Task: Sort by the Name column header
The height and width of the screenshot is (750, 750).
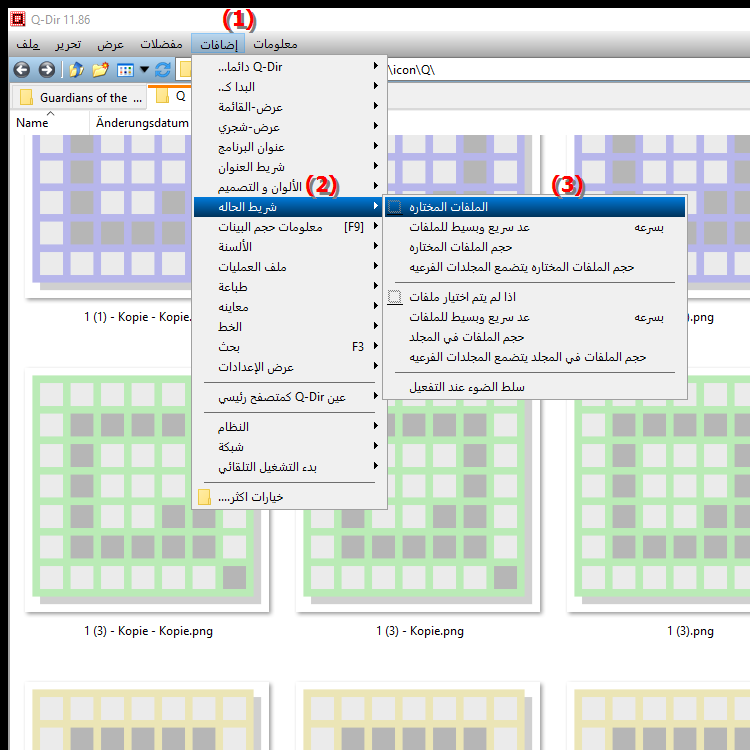Action: coord(49,123)
